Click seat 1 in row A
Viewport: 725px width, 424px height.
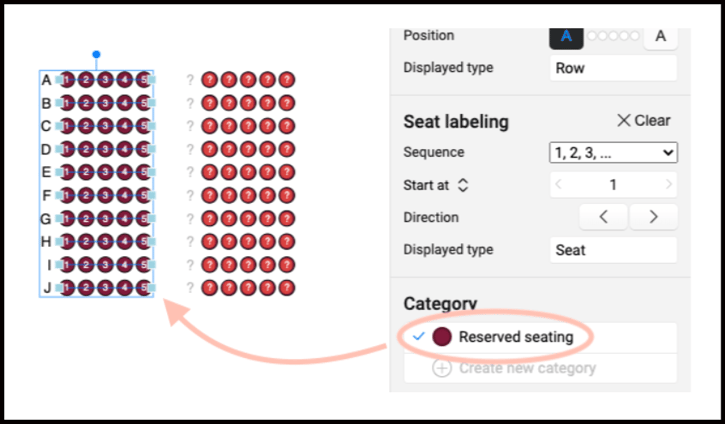[68, 79]
